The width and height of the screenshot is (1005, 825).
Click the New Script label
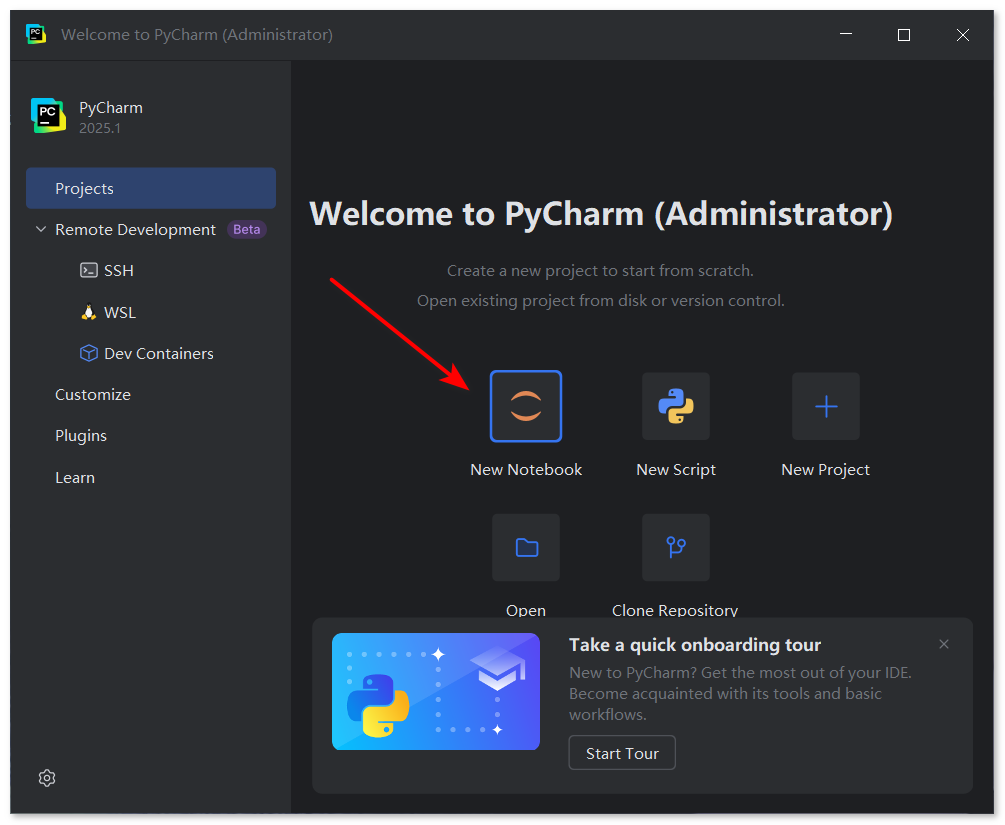[x=676, y=470]
